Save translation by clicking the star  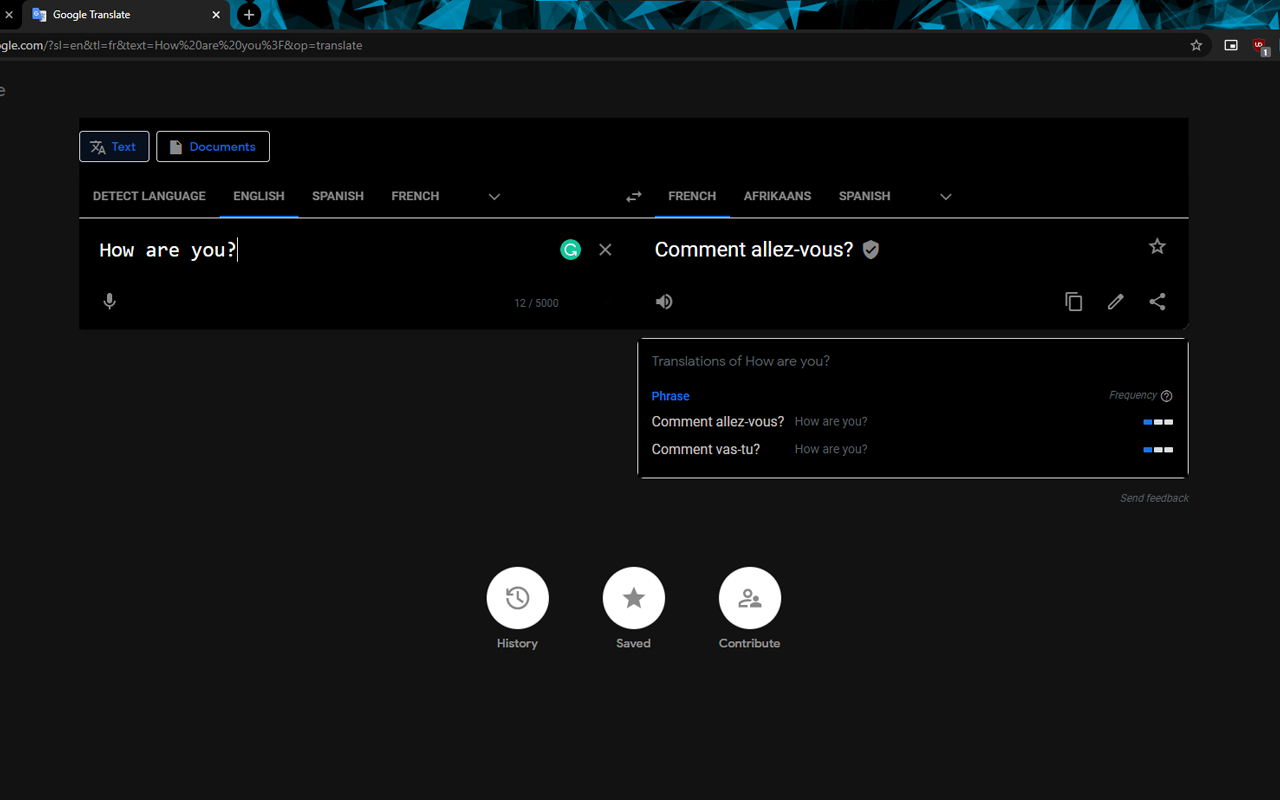1157,246
